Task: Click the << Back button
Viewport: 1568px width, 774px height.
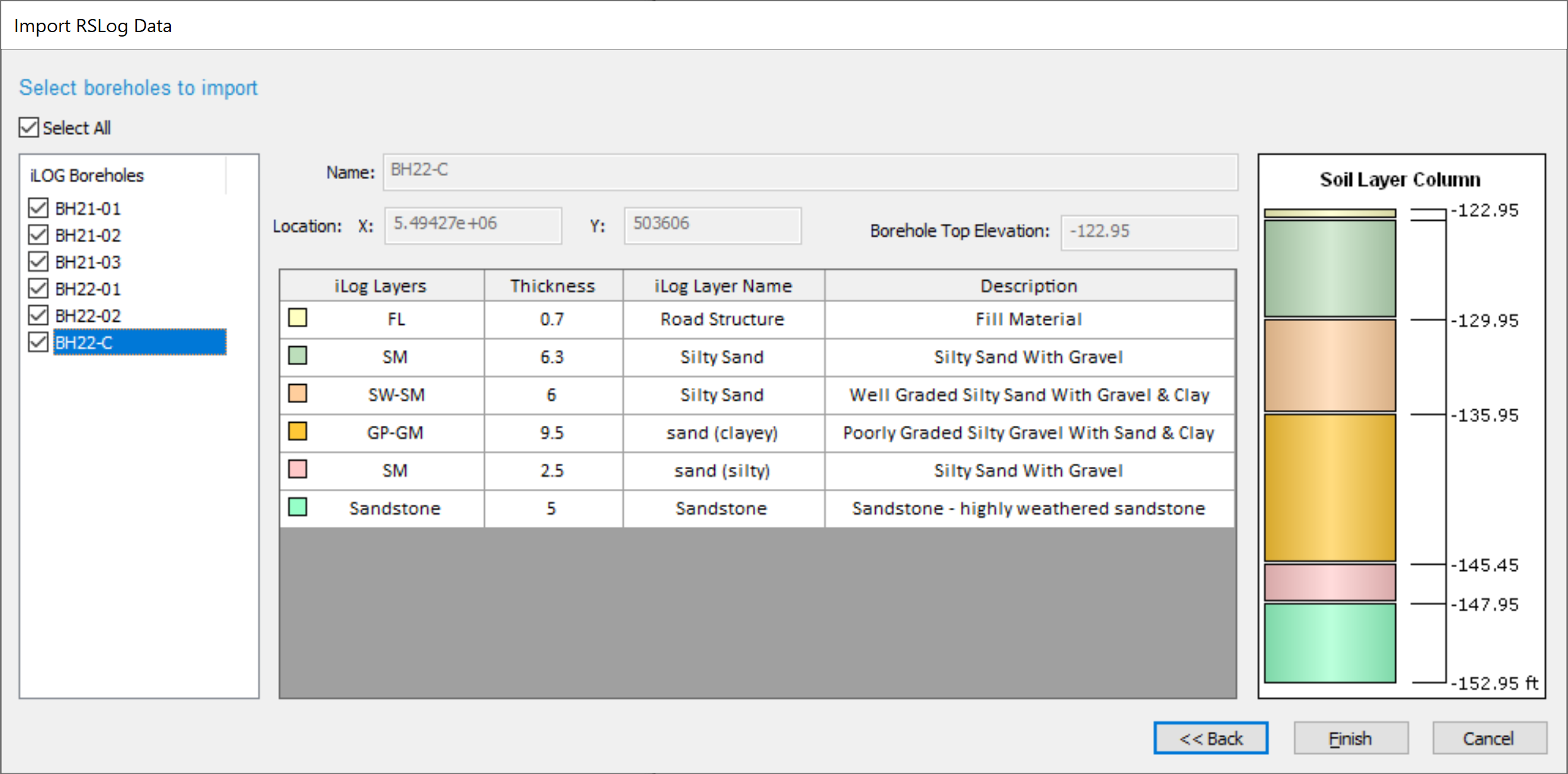Action: pyautogui.click(x=1211, y=738)
